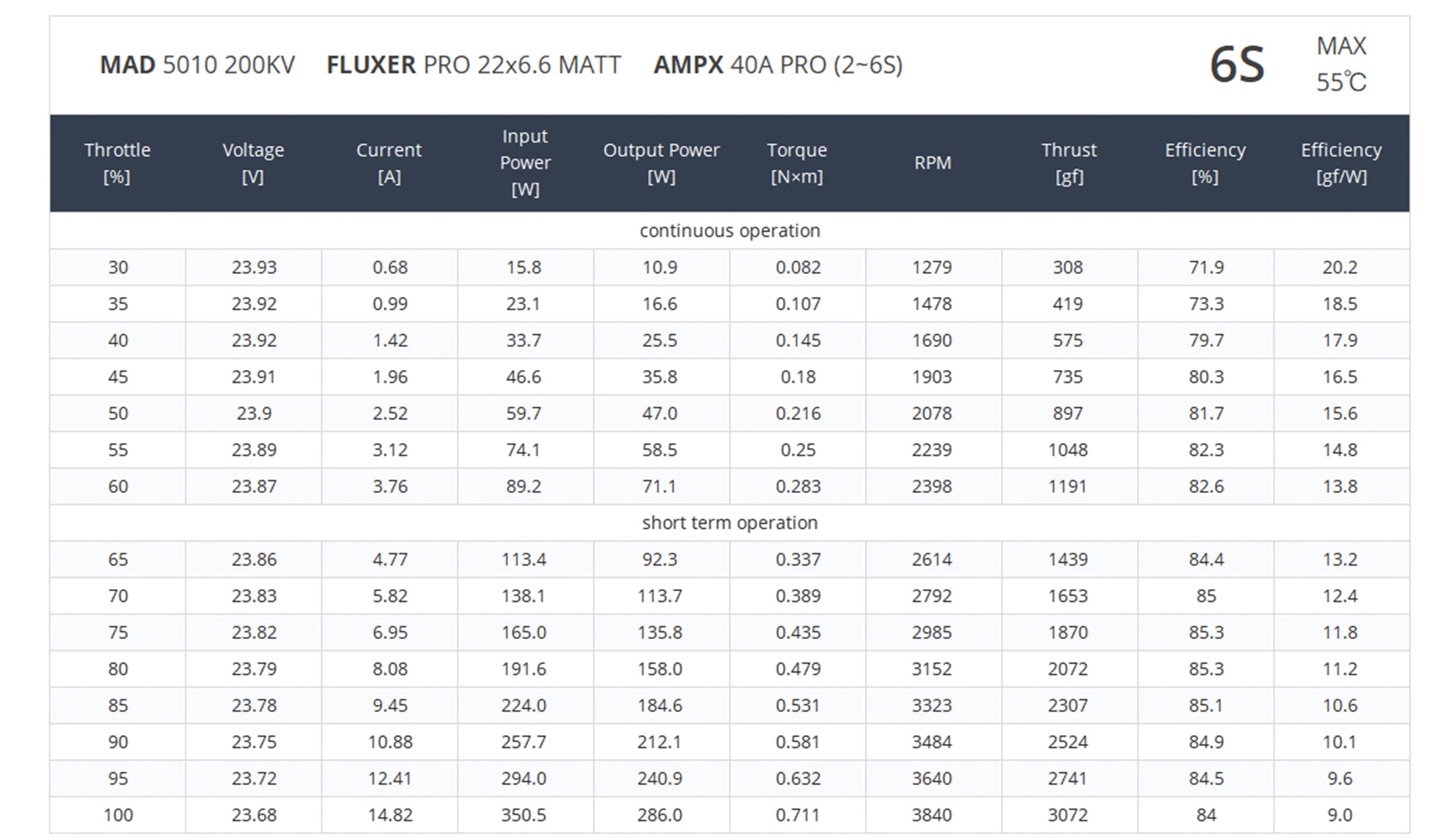Click the MAD 5010 200KV motor title

tap(197, 65)
